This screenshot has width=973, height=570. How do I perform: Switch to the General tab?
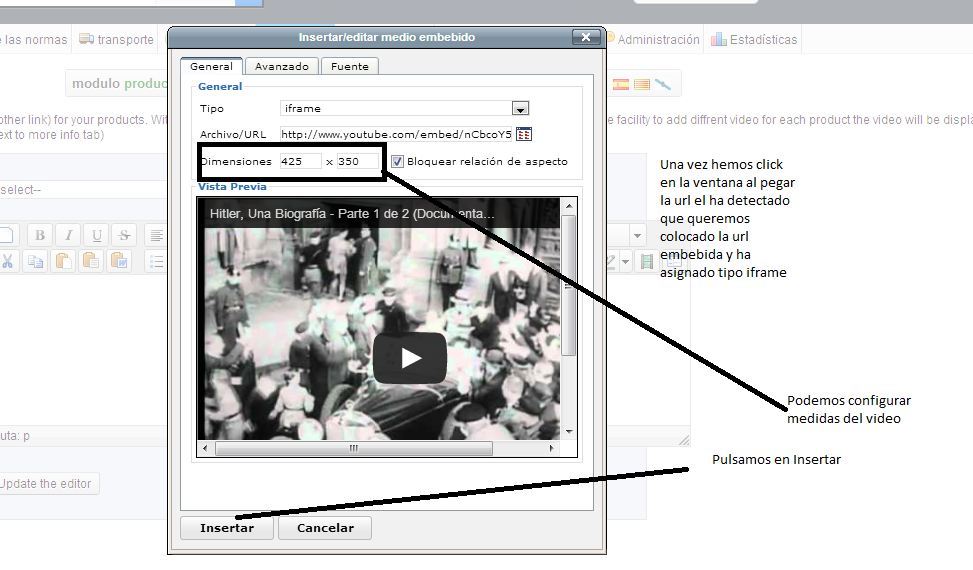[212, 66]
